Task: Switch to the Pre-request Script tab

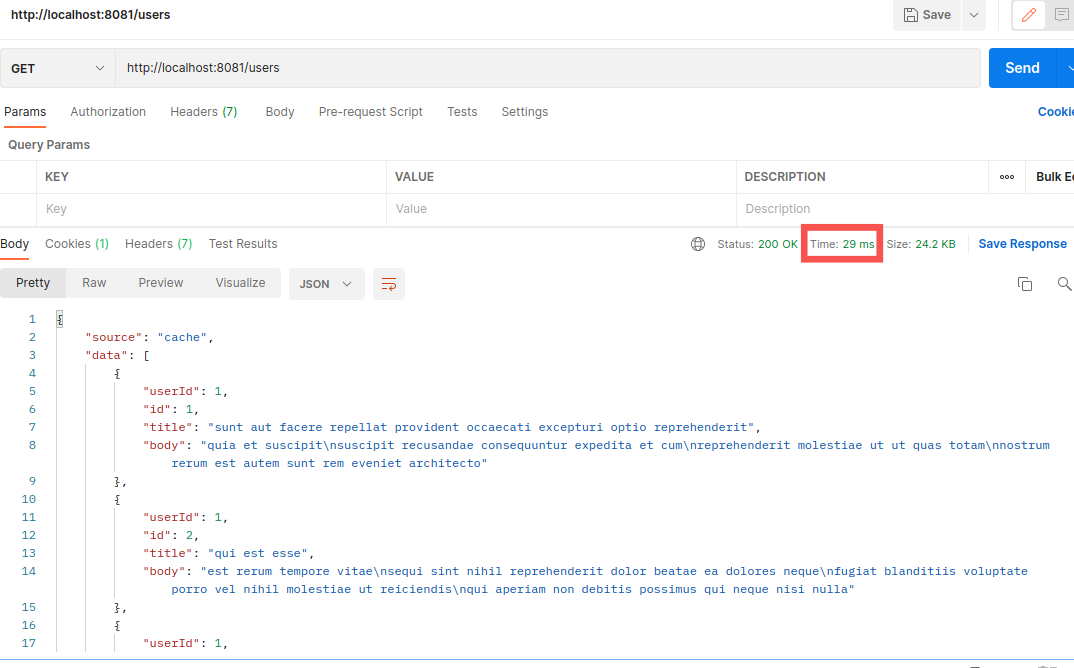Action: 370,111
